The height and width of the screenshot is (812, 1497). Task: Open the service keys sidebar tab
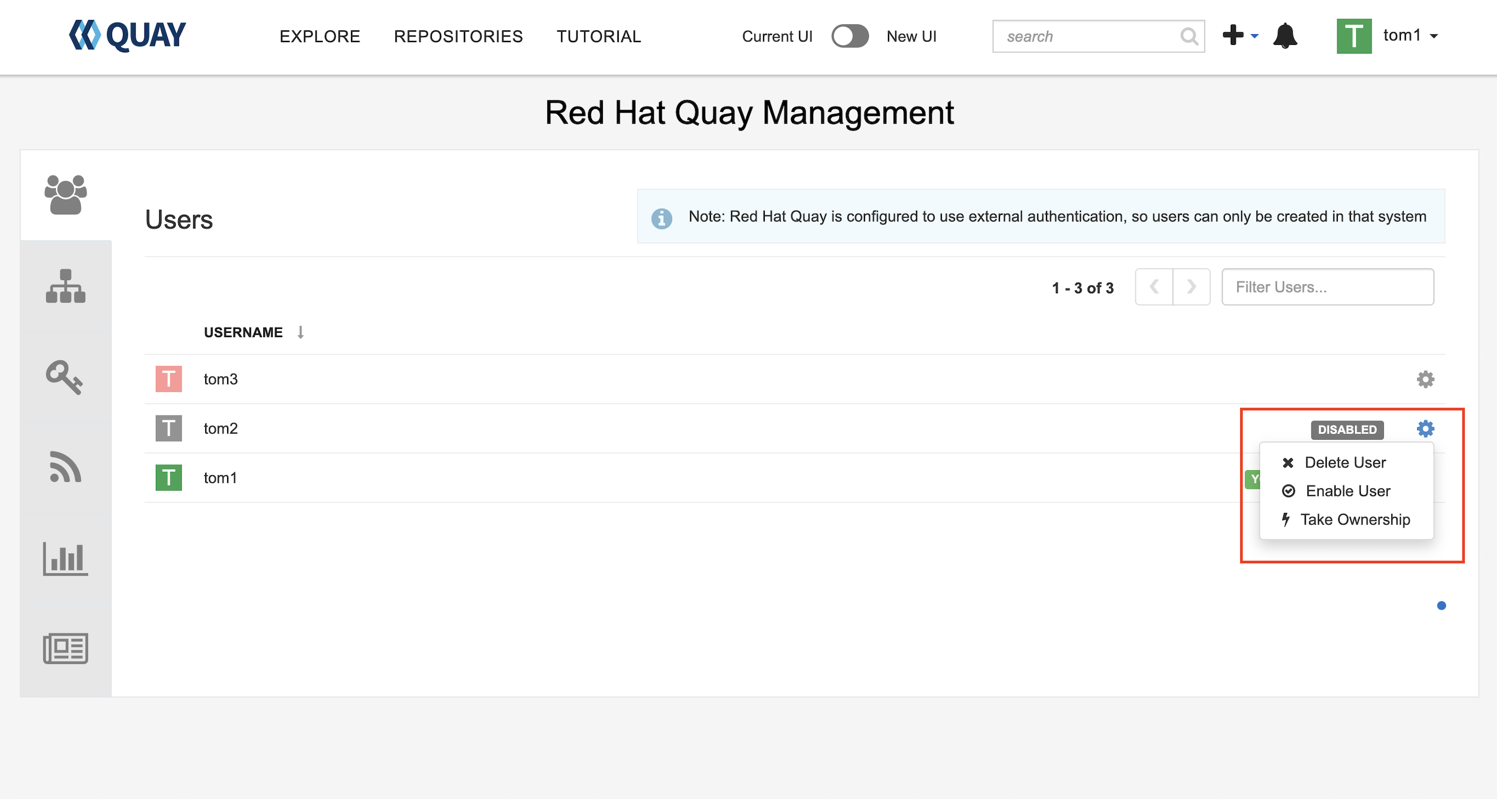pyautogui.click(x=65, y=377)
